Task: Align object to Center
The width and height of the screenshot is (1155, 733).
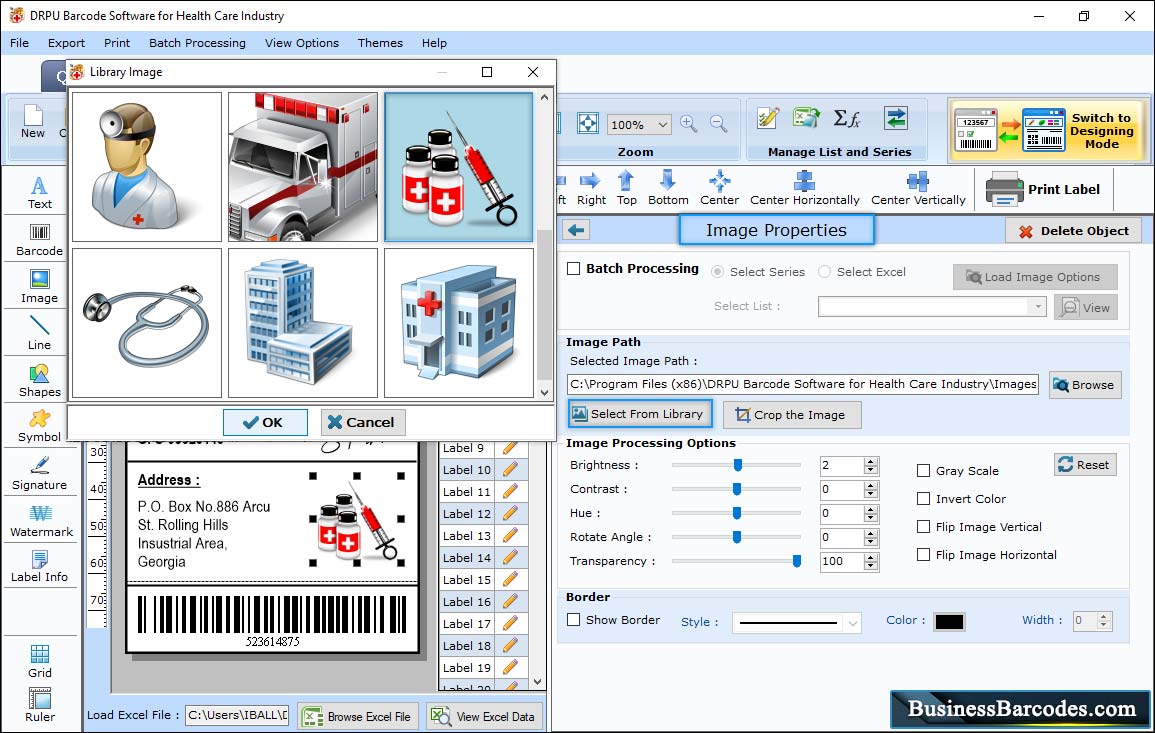Action: click(x=719, y=189)
